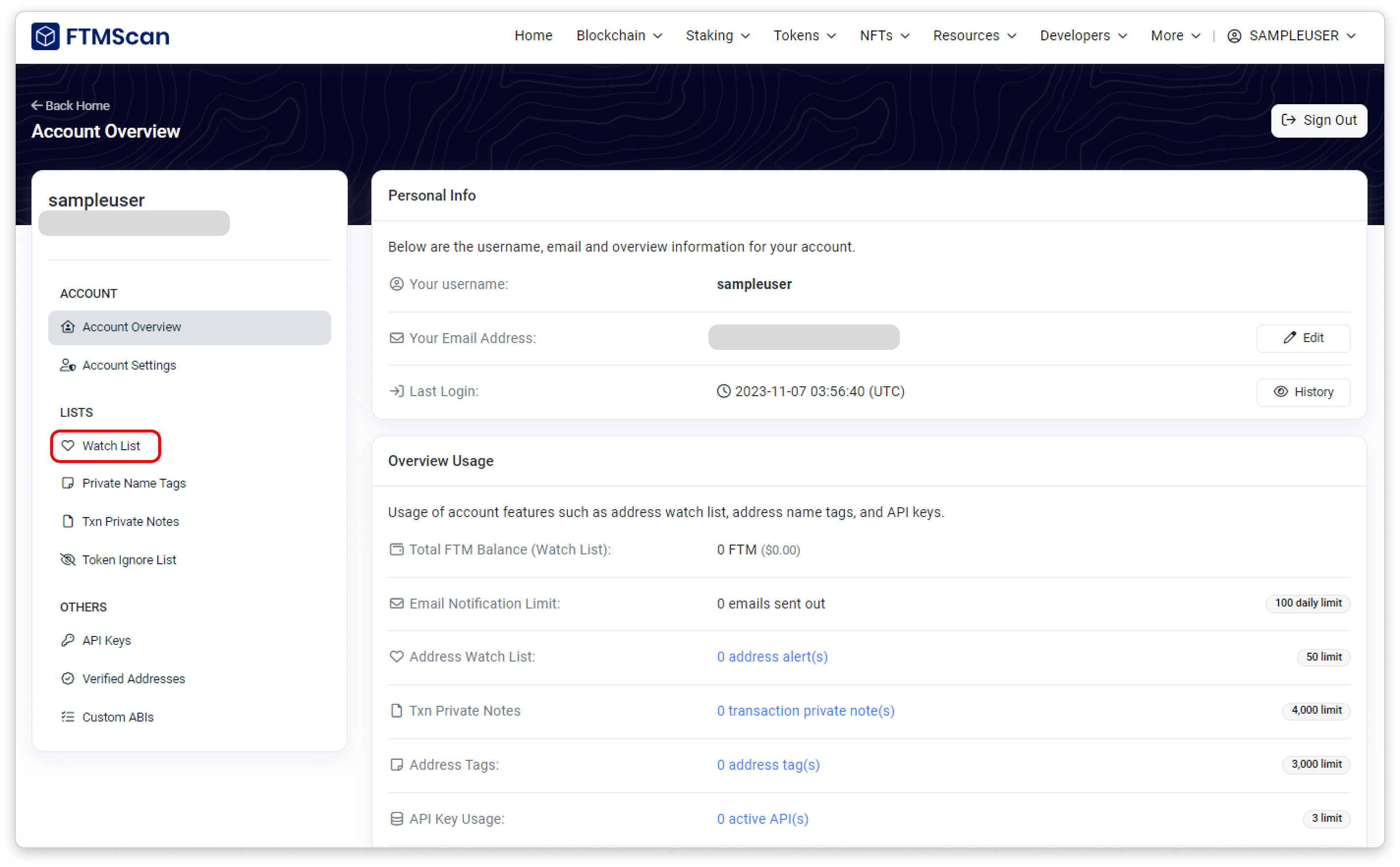This screenshot has width=1400, height=867.
Task: Open the 0 transaction private note(s) link
Action: [x=805, y=711]
